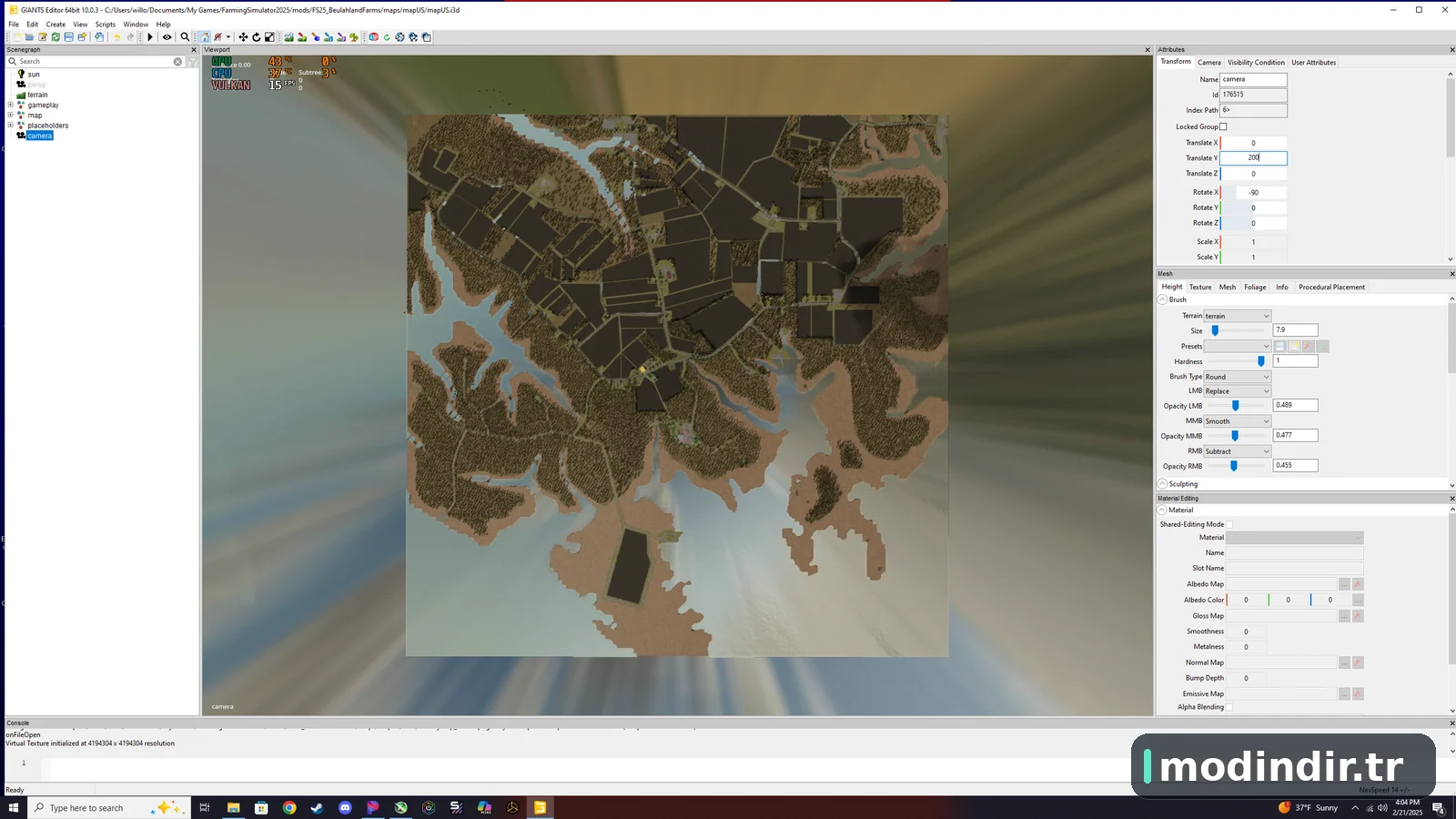Open the LMB mode dropdown

coord(1237,391)
